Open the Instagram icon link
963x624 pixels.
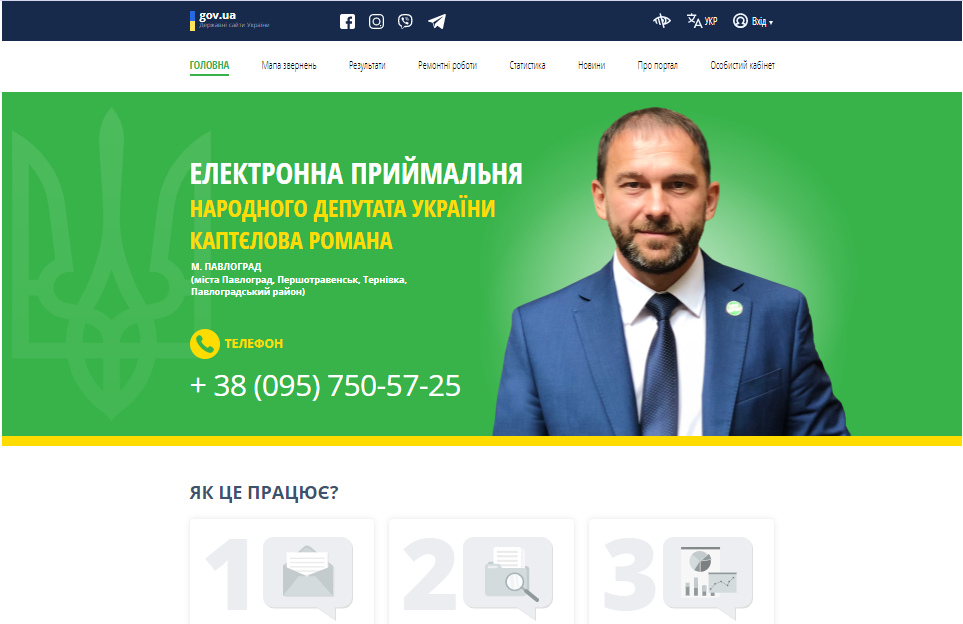point(376,21)
